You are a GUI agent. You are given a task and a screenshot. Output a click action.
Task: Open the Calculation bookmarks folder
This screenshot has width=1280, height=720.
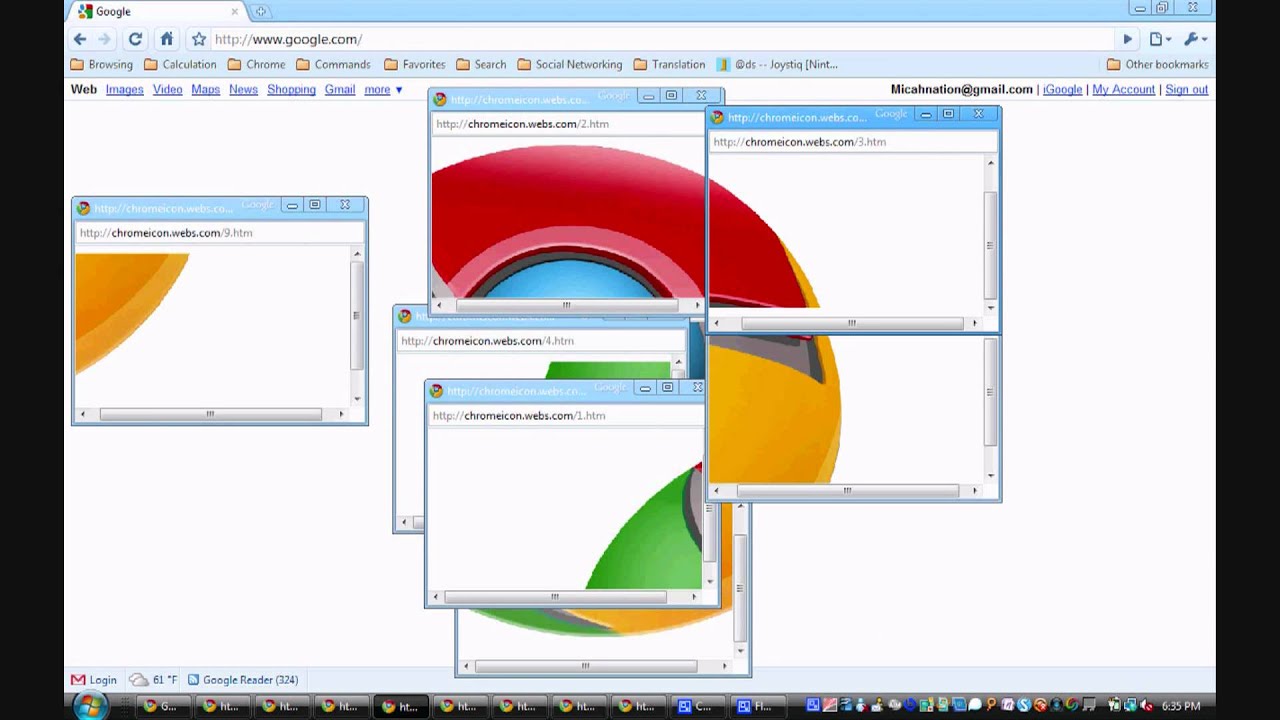pyautogui.click(x=180, y=64)
